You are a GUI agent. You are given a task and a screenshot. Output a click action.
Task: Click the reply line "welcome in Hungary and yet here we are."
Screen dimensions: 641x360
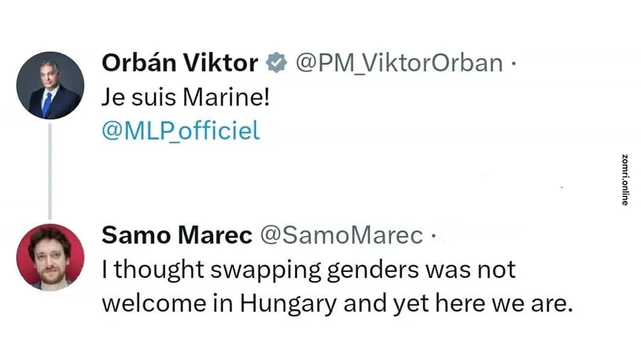click(337, 304)
